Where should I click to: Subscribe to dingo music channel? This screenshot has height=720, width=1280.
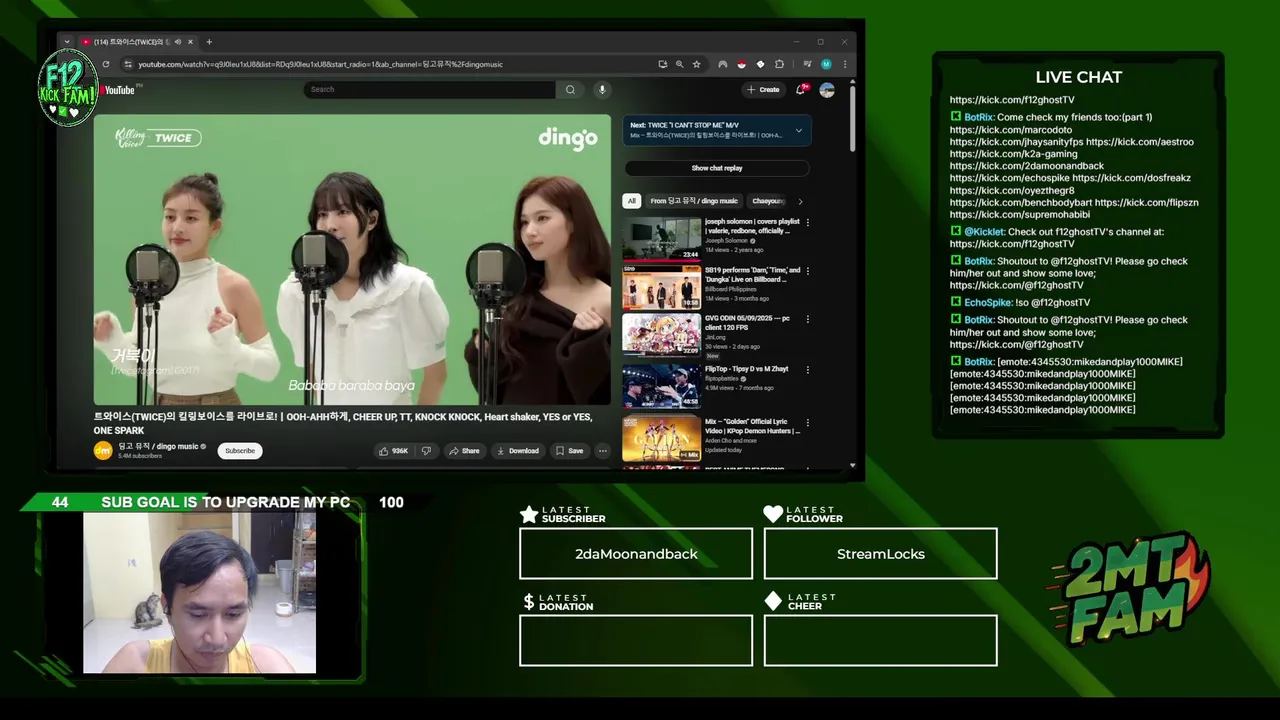tap(240, 451)
